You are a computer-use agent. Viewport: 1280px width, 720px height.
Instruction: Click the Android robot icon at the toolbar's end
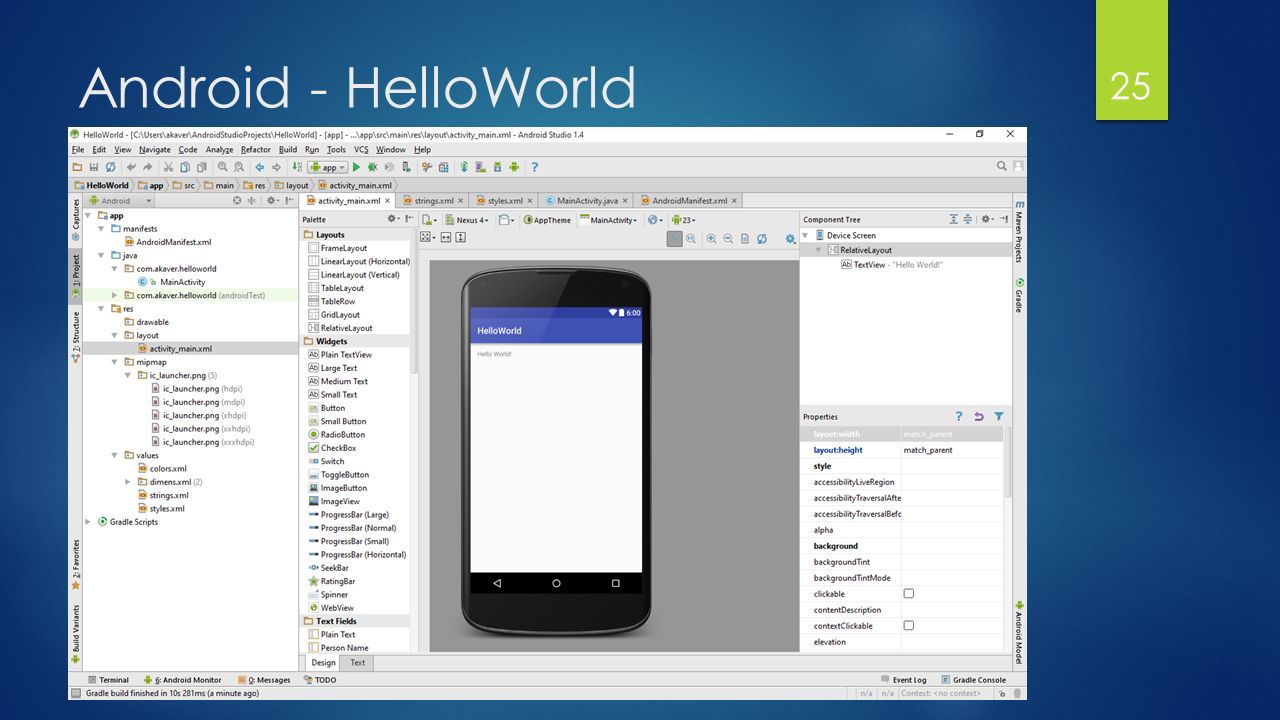514,167
